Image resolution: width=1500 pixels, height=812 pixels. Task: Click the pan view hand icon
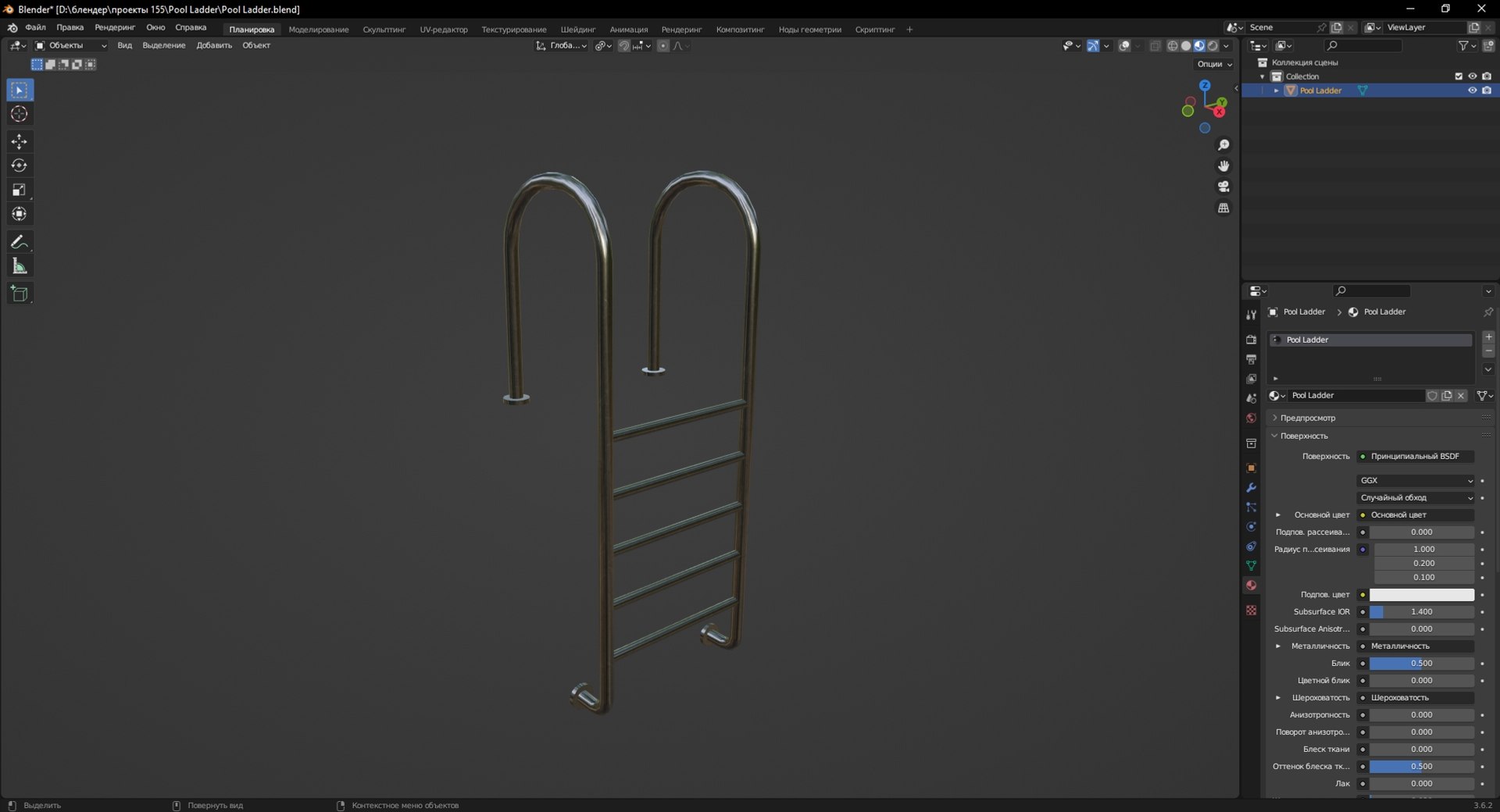pos(1223,166)
